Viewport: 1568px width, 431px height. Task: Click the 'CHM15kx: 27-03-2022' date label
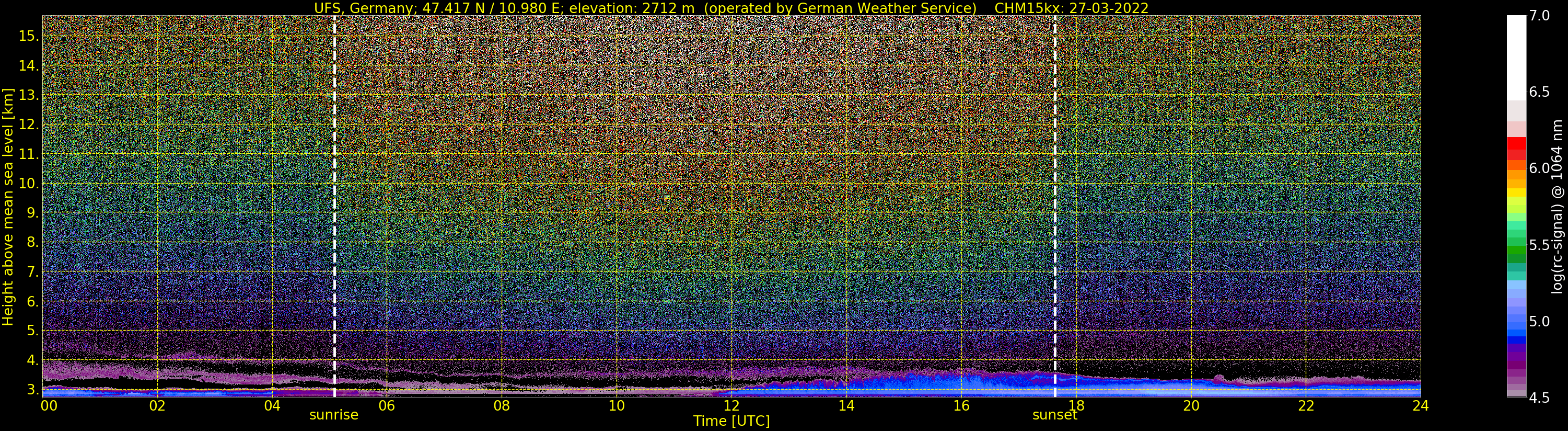[1071, 8]
